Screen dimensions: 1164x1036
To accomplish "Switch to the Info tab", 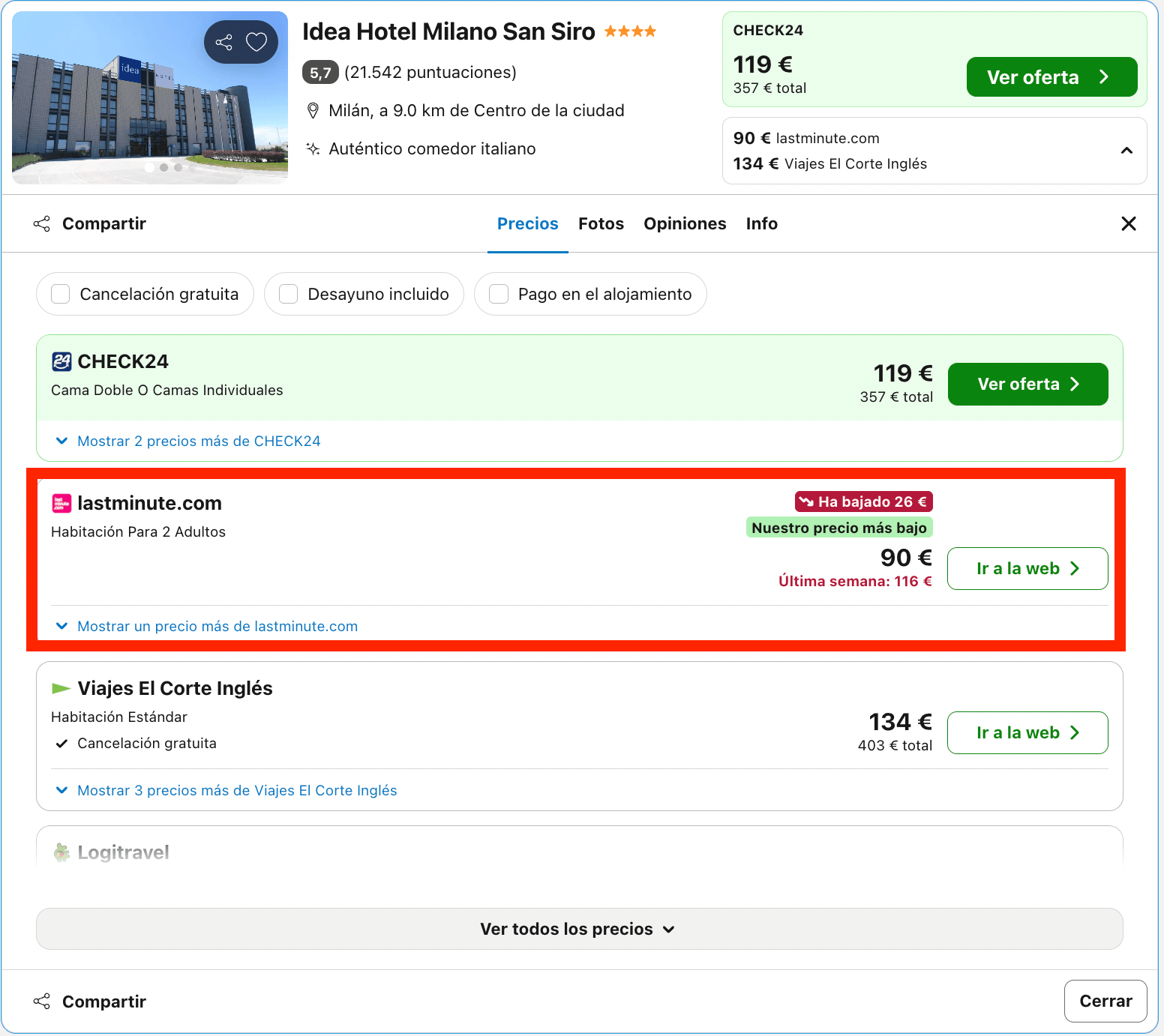I will coord(762,223).
